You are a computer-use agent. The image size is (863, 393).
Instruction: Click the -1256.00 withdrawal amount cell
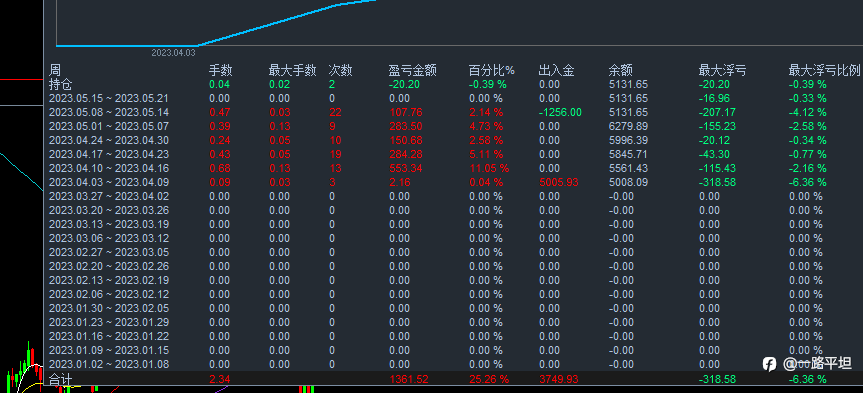[x=560, y=112]
